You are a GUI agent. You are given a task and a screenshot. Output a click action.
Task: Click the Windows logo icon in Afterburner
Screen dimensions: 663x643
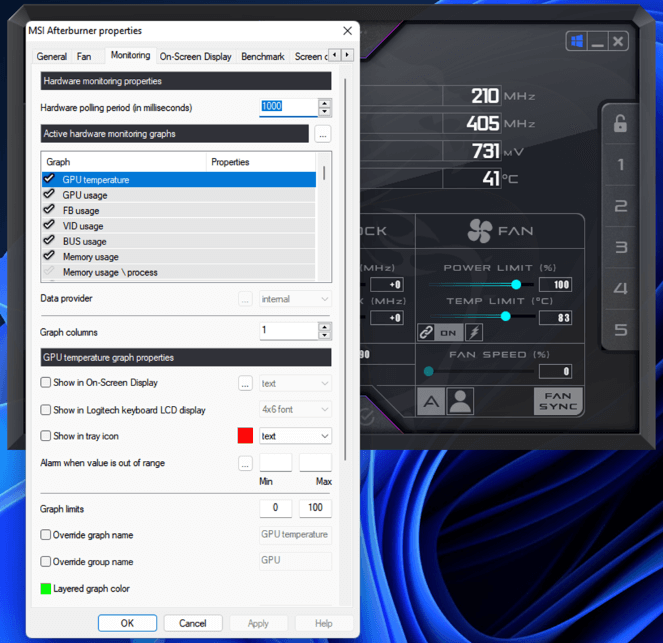point(577,41)
